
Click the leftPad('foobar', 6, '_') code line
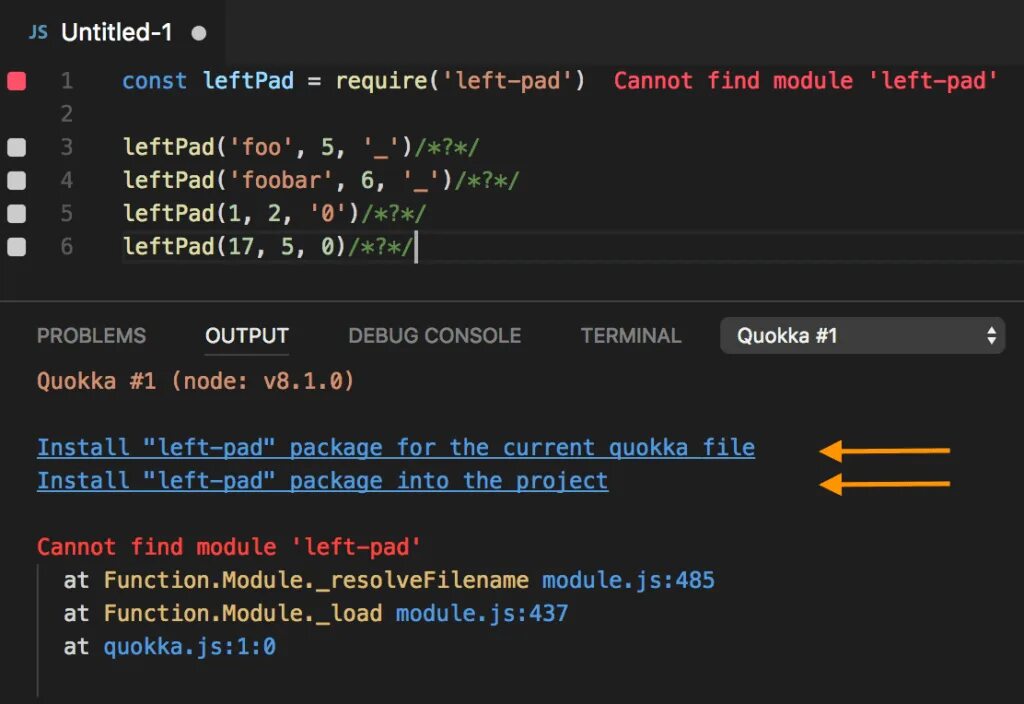pyautogui.click(x=321, y=180)
